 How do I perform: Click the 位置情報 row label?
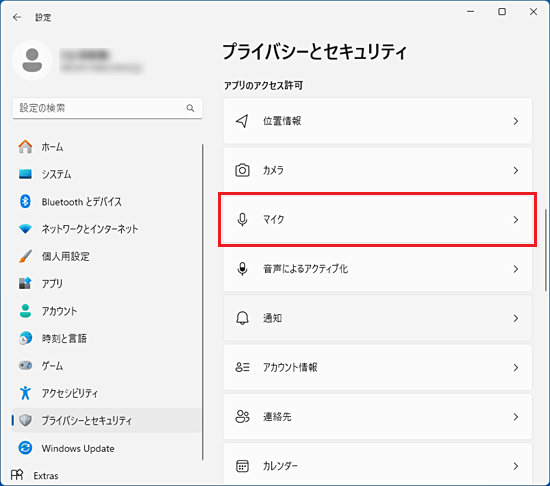[282, 121]
